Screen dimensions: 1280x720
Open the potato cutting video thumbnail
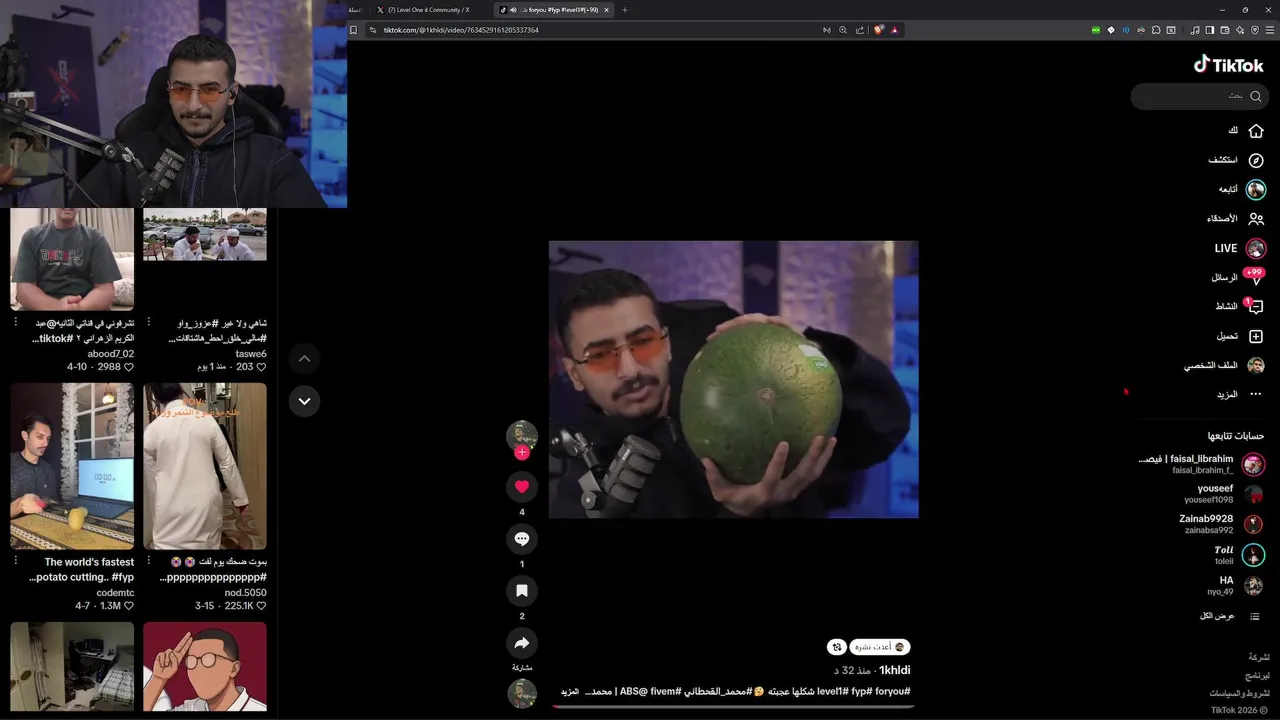72,466
